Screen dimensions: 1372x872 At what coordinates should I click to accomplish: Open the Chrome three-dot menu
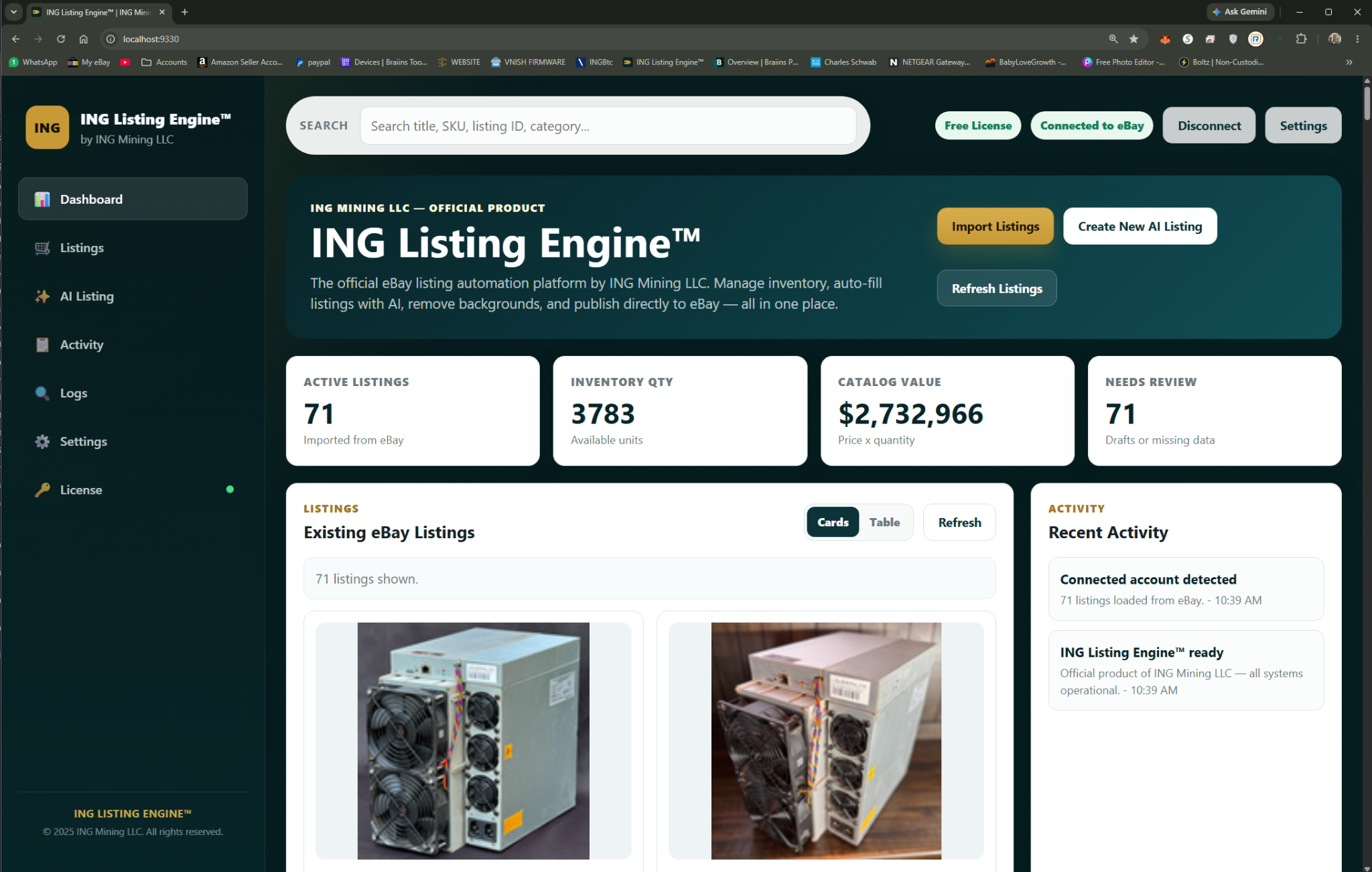click(1357, 39)
